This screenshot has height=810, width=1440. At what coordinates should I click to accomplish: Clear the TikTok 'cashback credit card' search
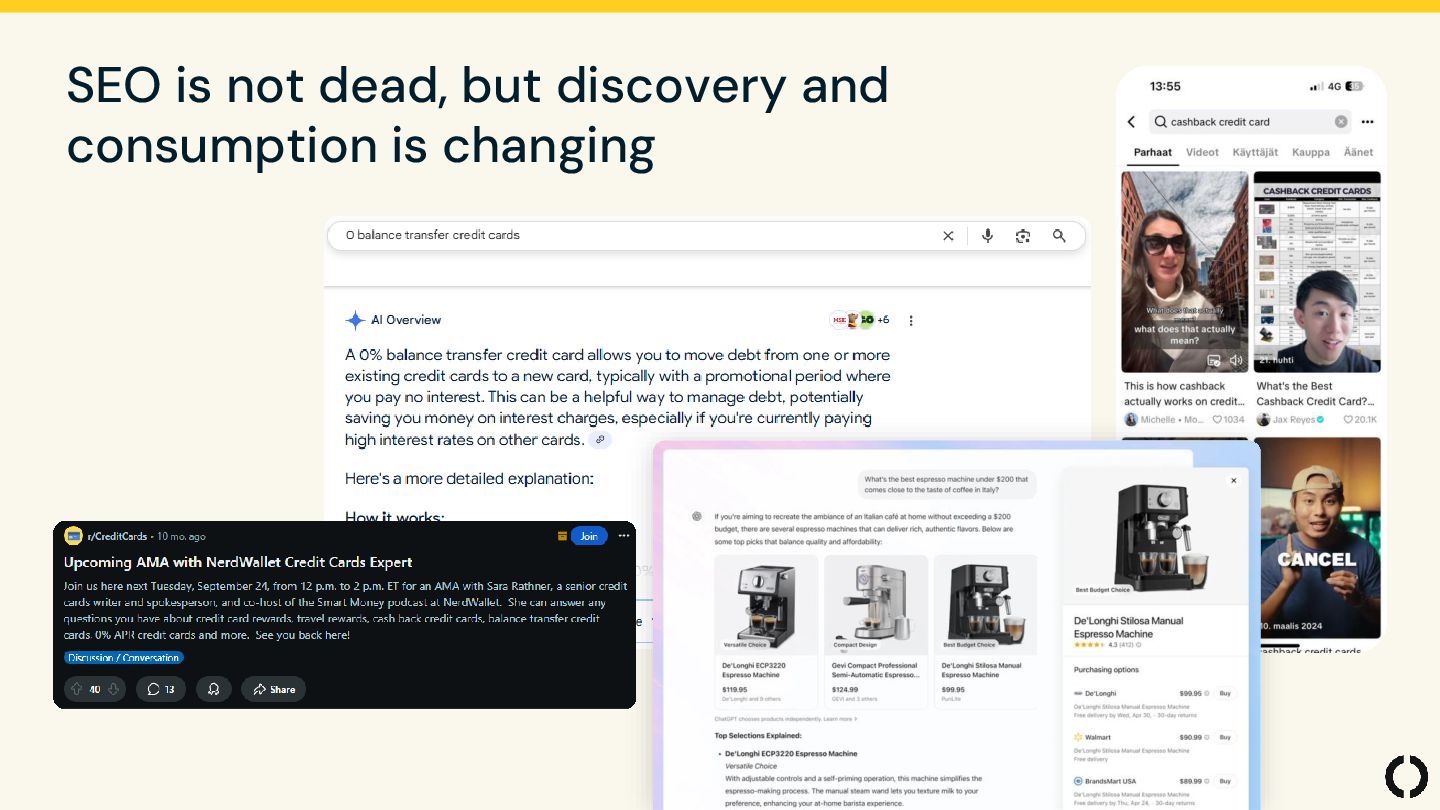[x=1341, y=122]
